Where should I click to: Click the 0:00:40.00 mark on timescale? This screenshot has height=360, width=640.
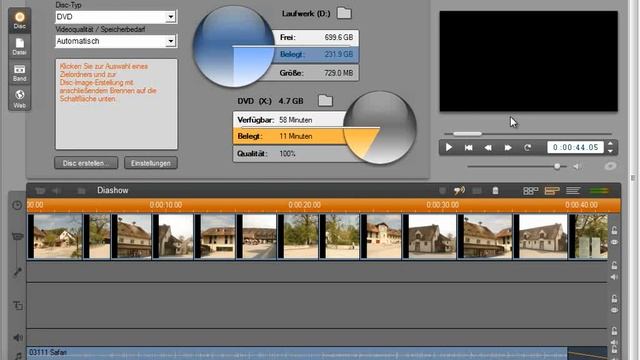coord(581,205)
